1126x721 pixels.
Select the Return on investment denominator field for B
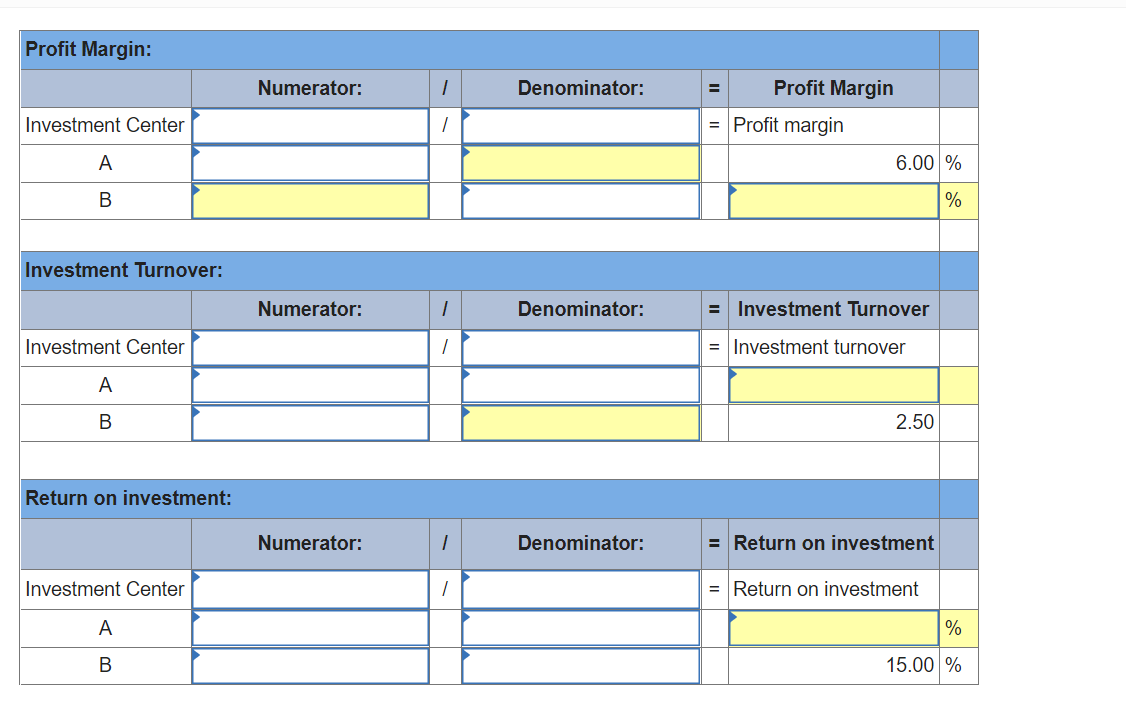pyautogui.click(x=580, y=665)
